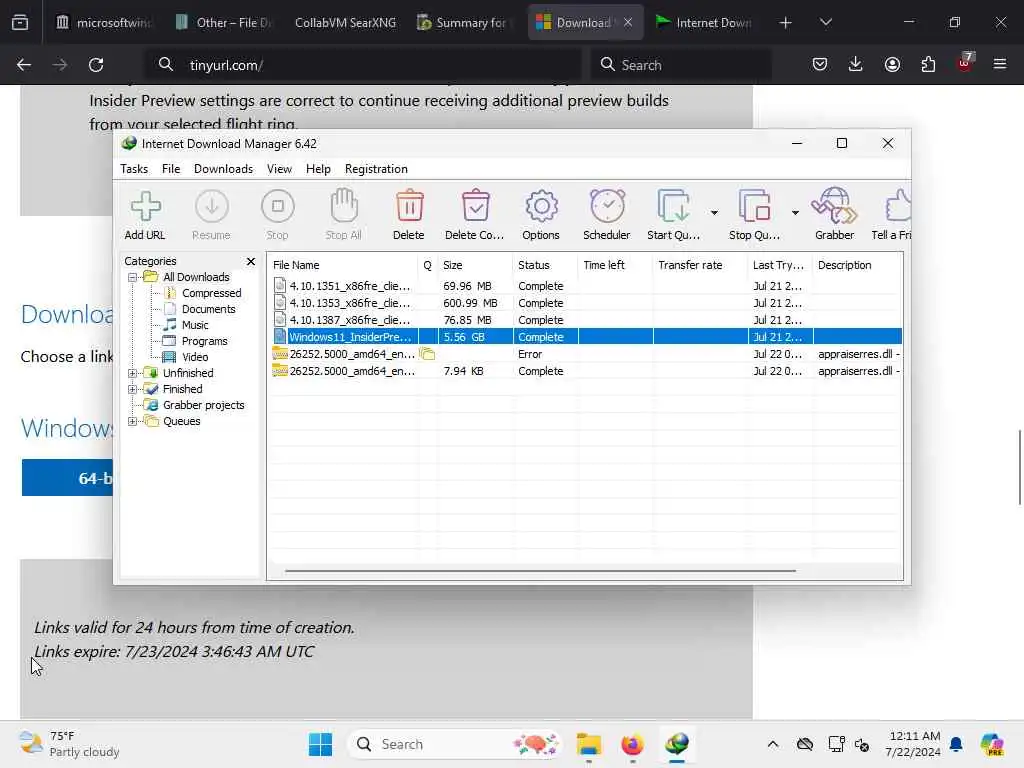This screenshot has height=768, width=1024.
Task: Expand the Unfinished category node
Action: point(133,374)
